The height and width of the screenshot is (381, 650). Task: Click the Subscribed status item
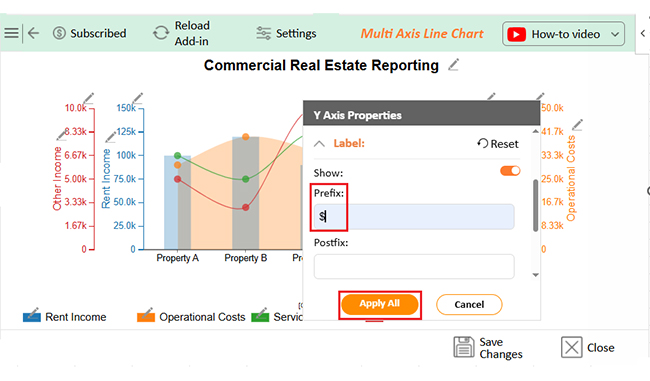coord(90,33)
